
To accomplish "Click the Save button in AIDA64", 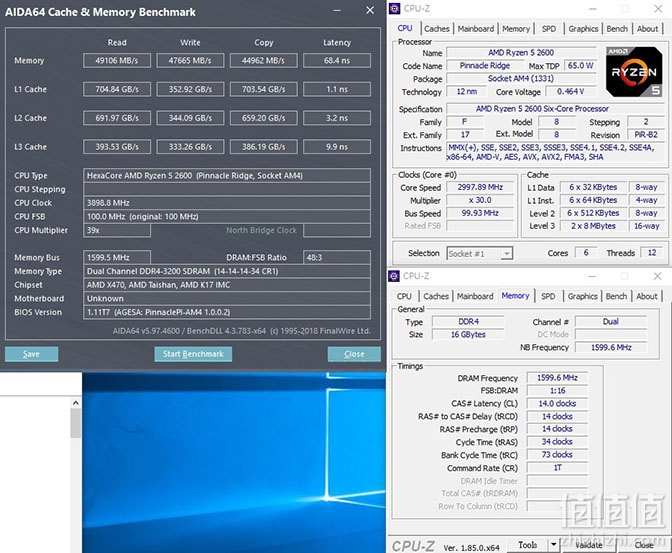I will 32,354.
